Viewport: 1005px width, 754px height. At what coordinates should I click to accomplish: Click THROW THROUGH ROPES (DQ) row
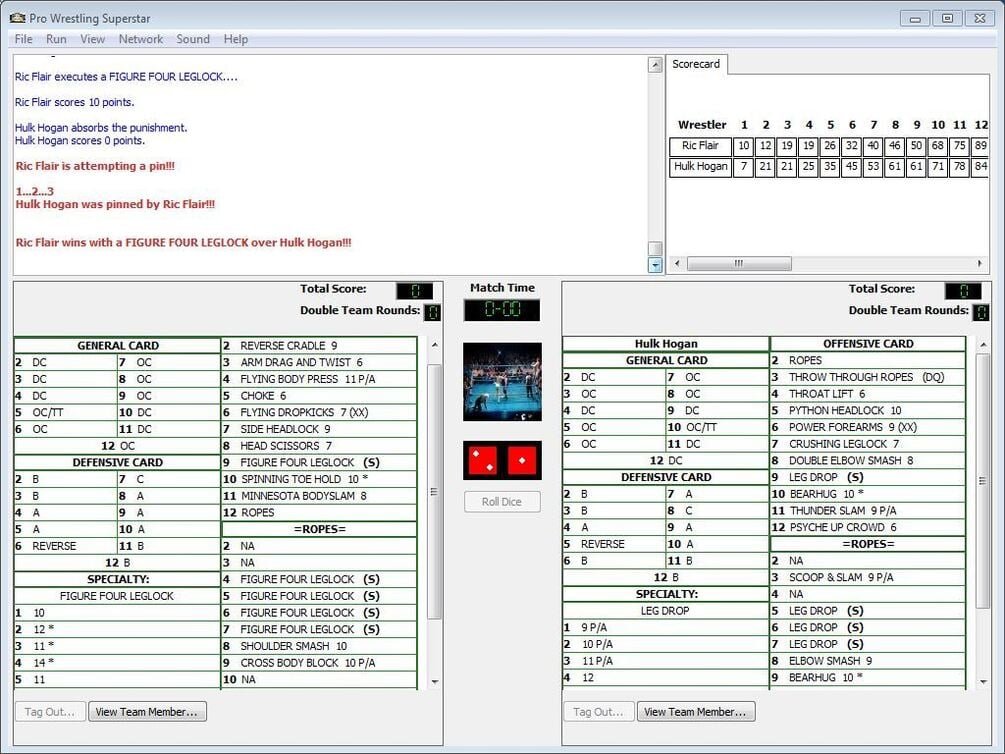[868, 377]
